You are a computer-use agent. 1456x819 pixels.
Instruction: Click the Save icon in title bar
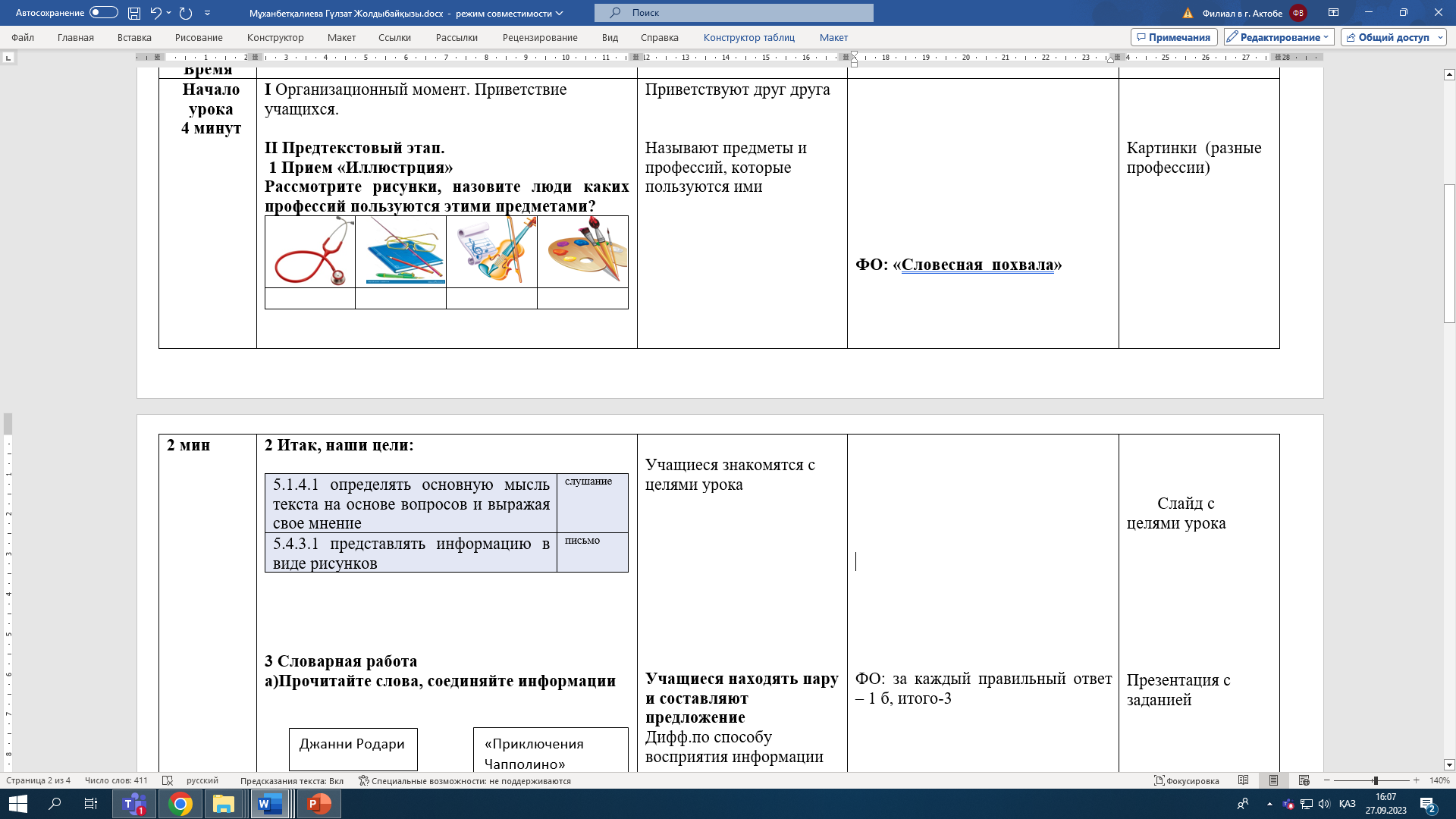134,13
